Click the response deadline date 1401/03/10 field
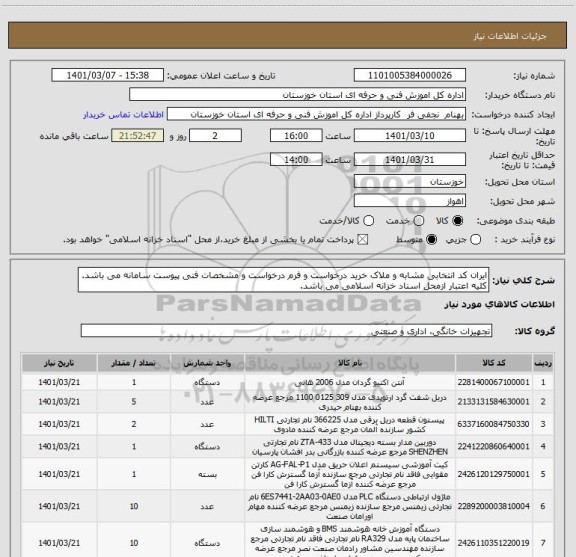This screenshot has height=557, width=576. [410, 136]
